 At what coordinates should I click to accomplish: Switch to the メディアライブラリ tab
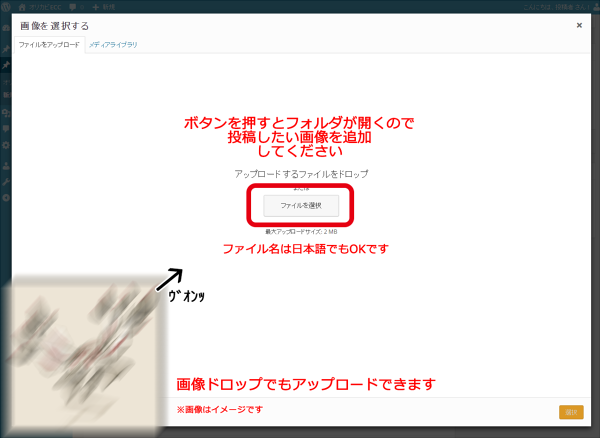113,45
